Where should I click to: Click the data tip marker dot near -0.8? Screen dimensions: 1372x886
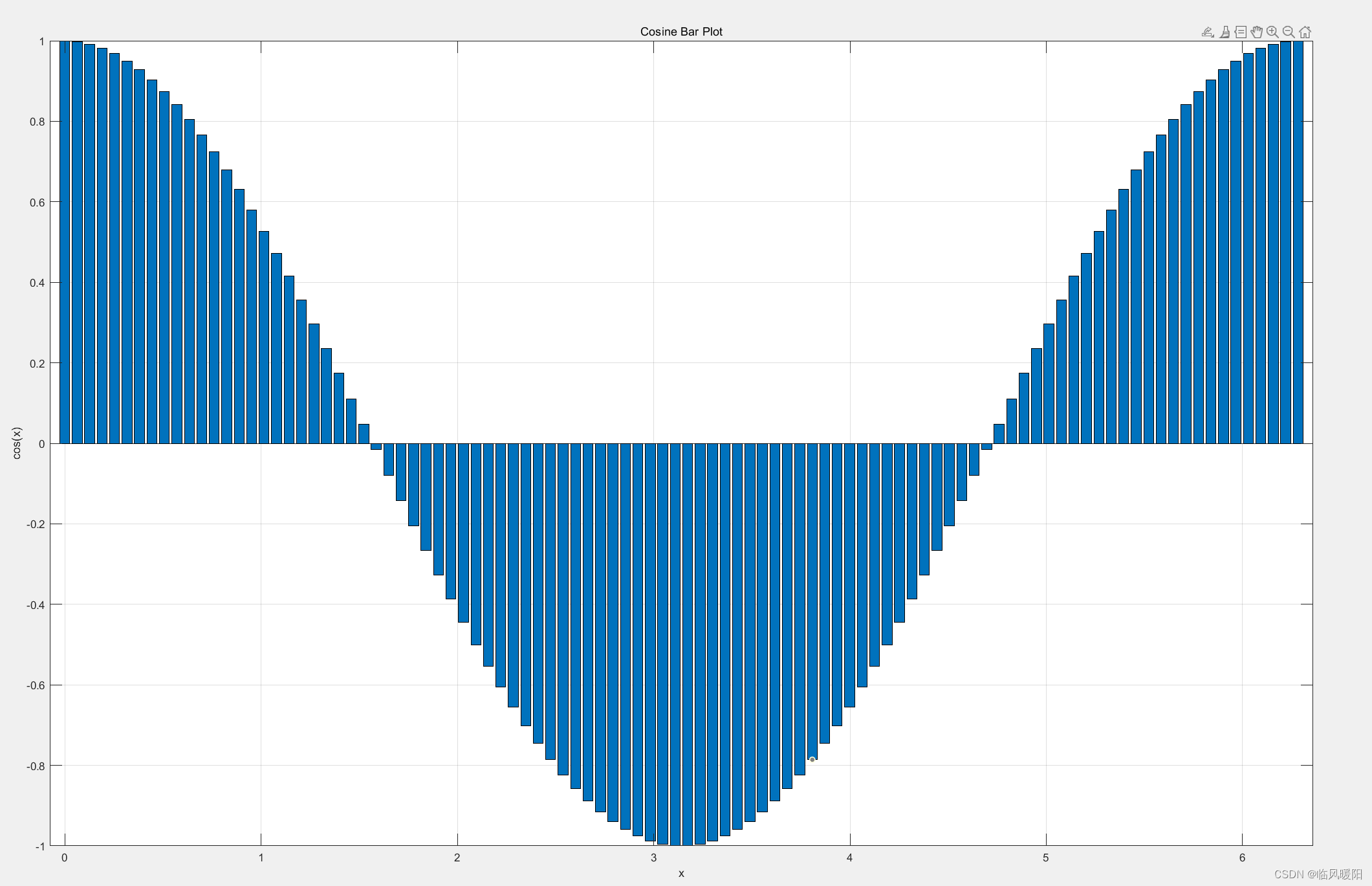[812, 759]
